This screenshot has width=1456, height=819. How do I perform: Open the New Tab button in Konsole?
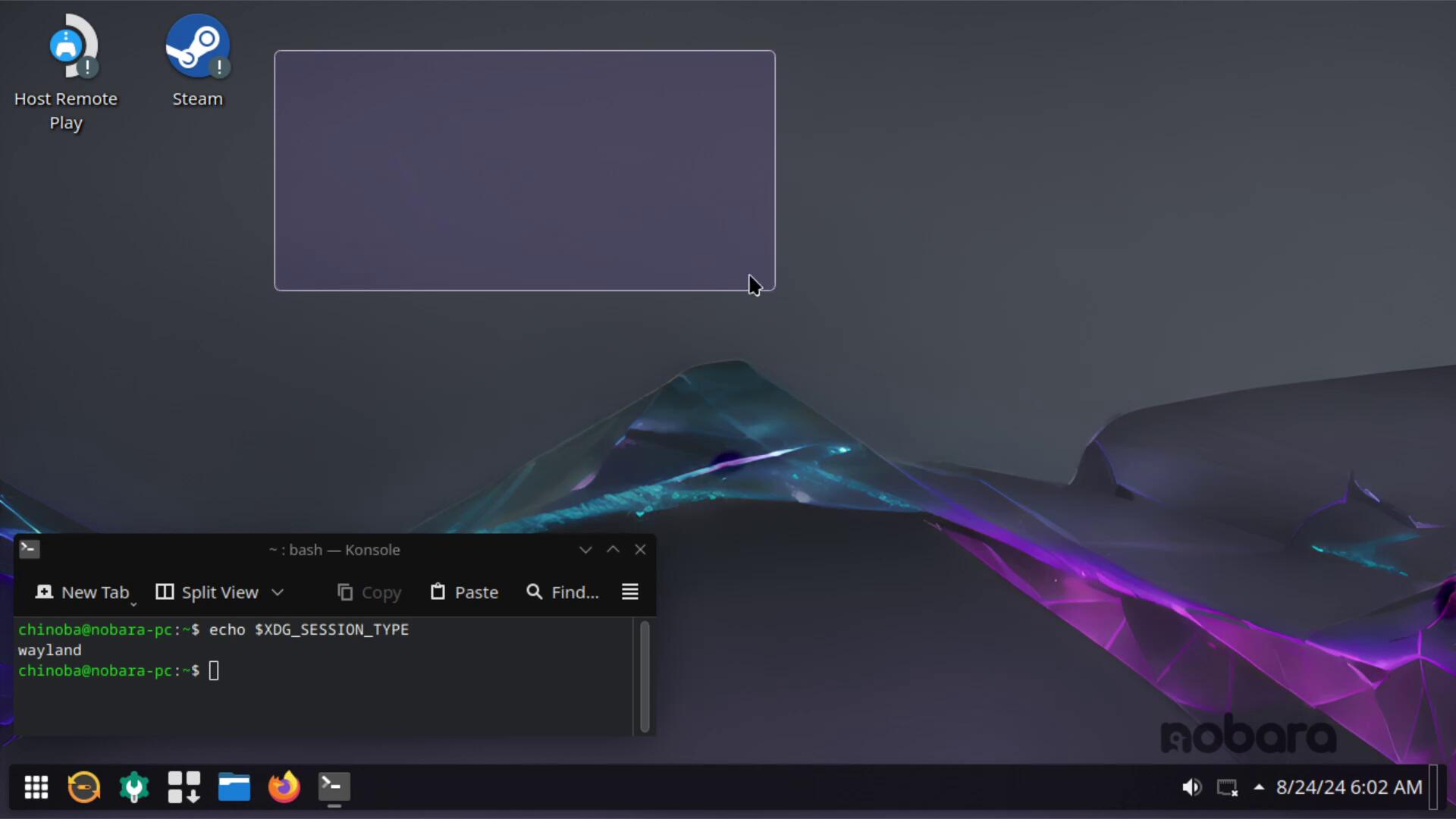[83, 592]
